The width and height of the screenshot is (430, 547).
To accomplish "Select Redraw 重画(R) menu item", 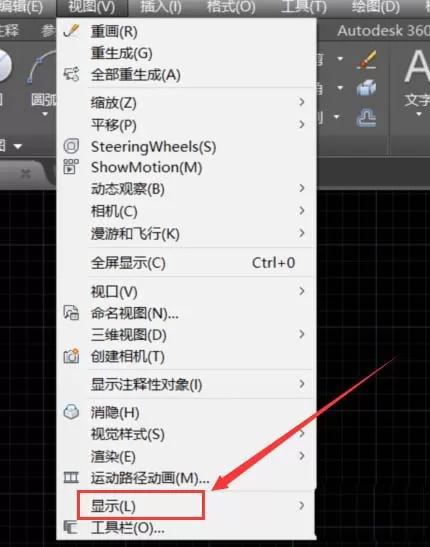I will [x=187, y=31].
